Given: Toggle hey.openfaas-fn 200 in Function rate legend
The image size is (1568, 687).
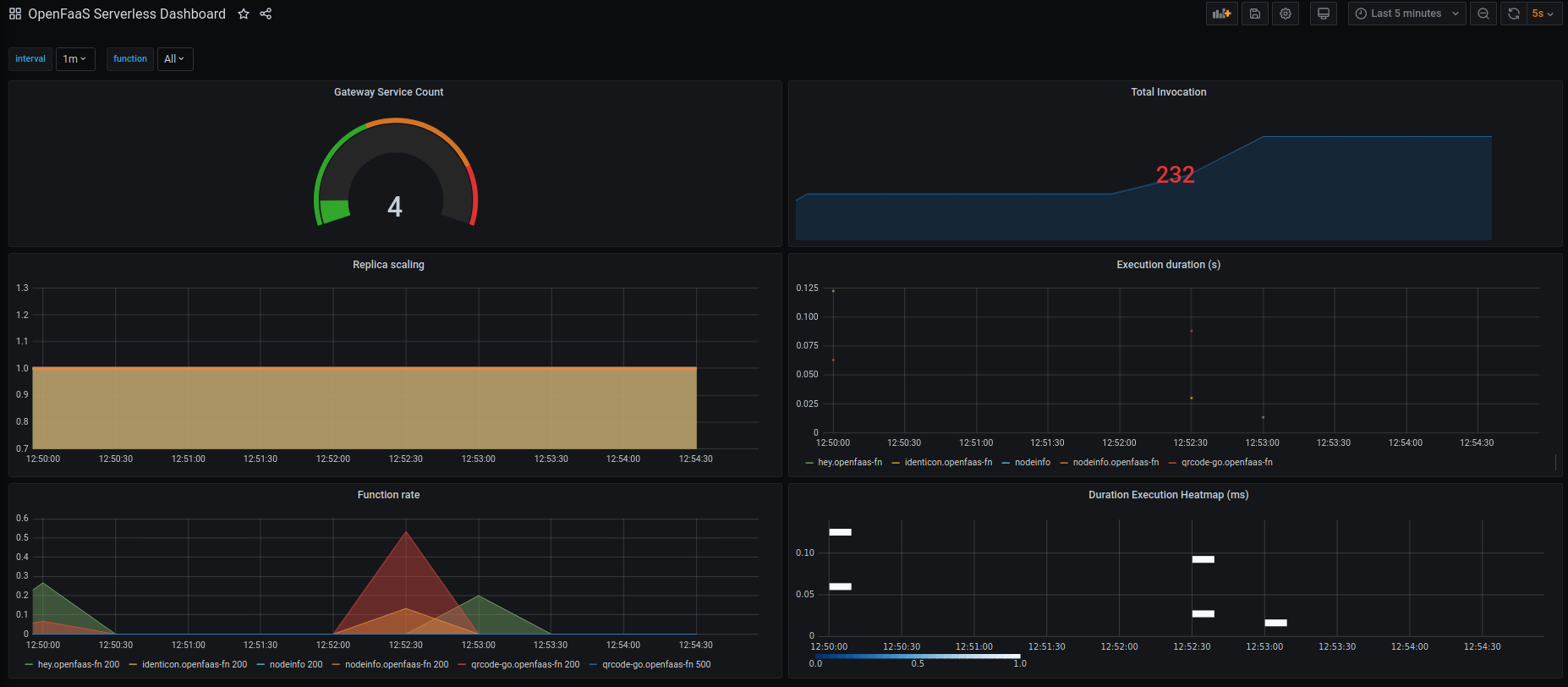Looking at the screenshot, I should (x=79, y=664).
